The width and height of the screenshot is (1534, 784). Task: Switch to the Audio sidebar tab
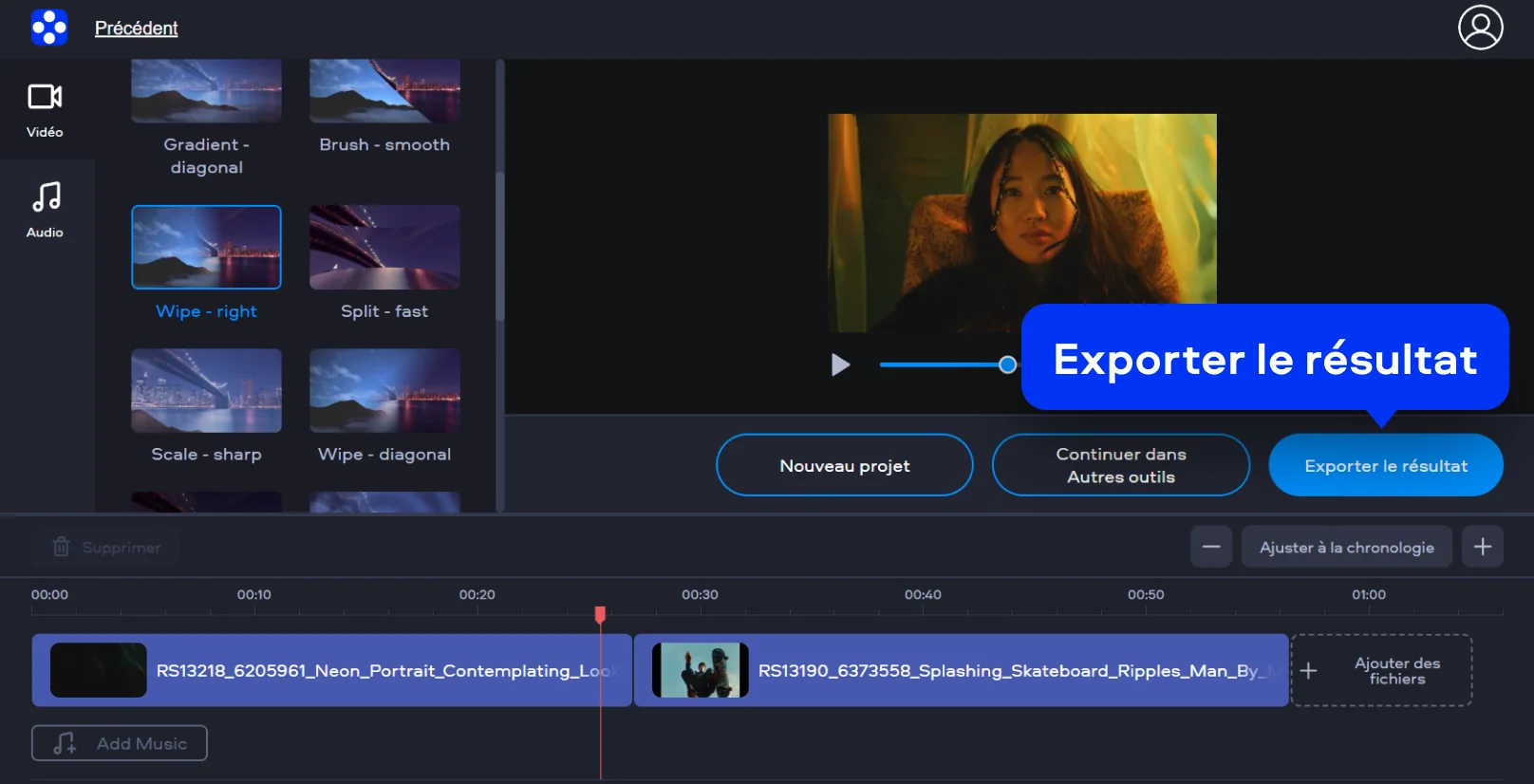(45, 210)
